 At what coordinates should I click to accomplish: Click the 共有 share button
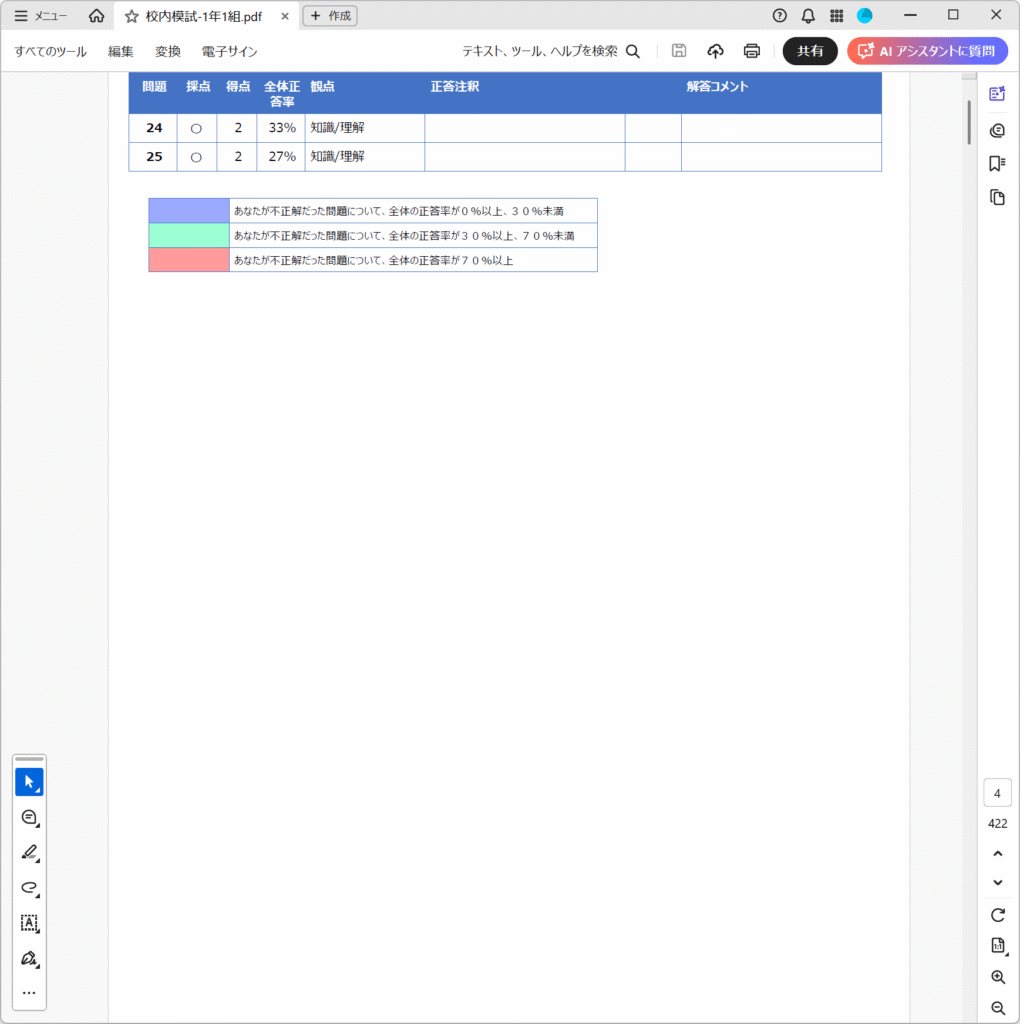(x=810, y=51)
